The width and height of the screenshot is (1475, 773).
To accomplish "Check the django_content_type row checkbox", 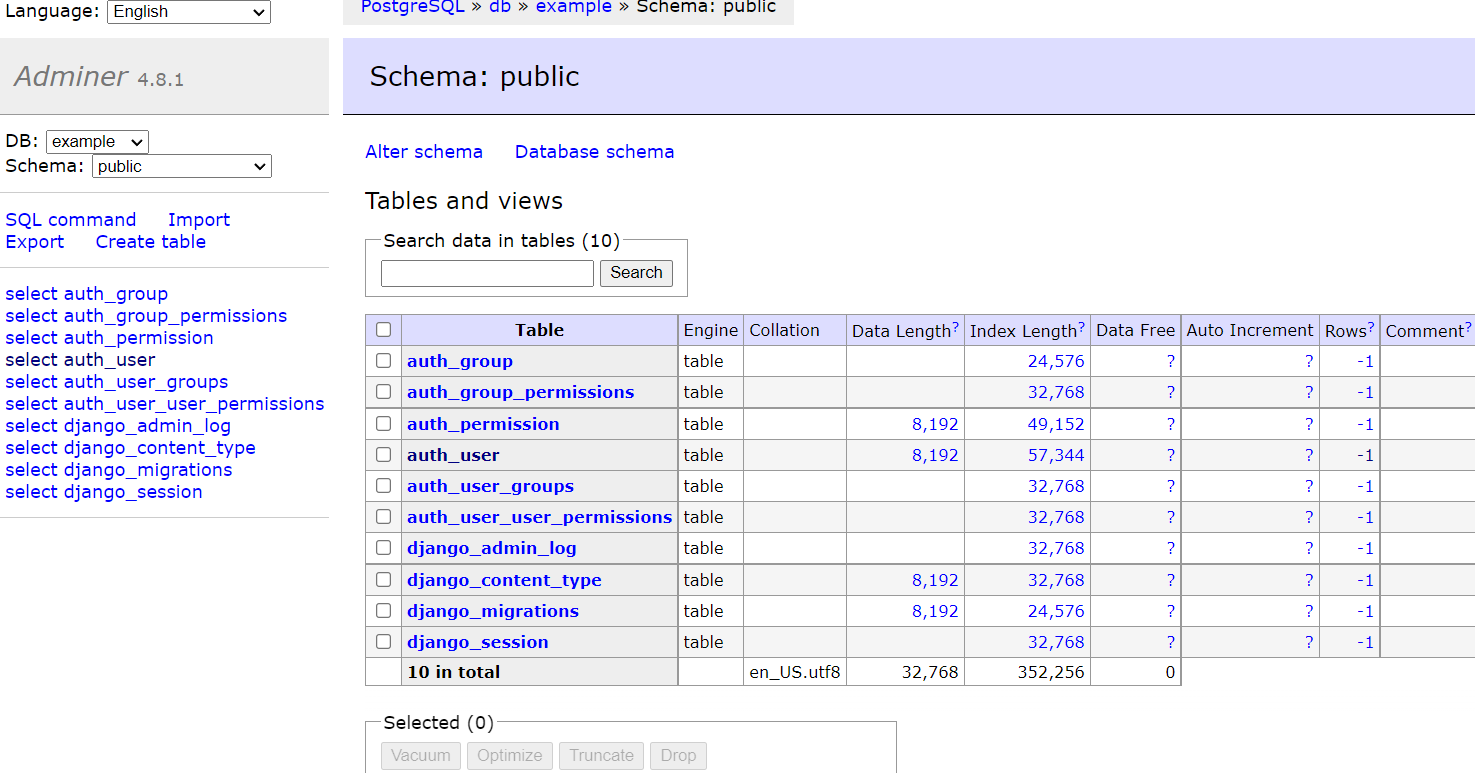I will pyautogui.click(x=383, y=580).
